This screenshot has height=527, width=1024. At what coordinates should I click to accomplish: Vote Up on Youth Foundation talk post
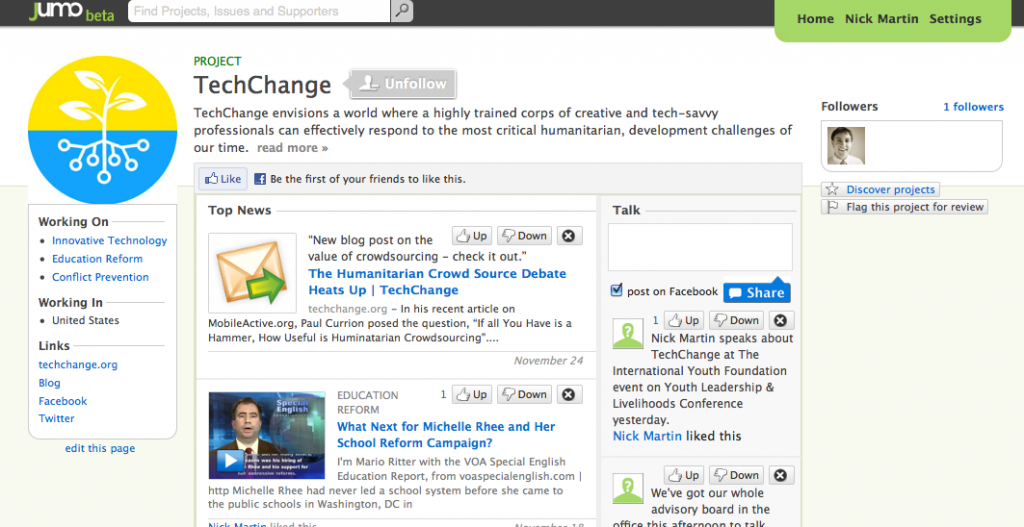[x=684, y=320]
